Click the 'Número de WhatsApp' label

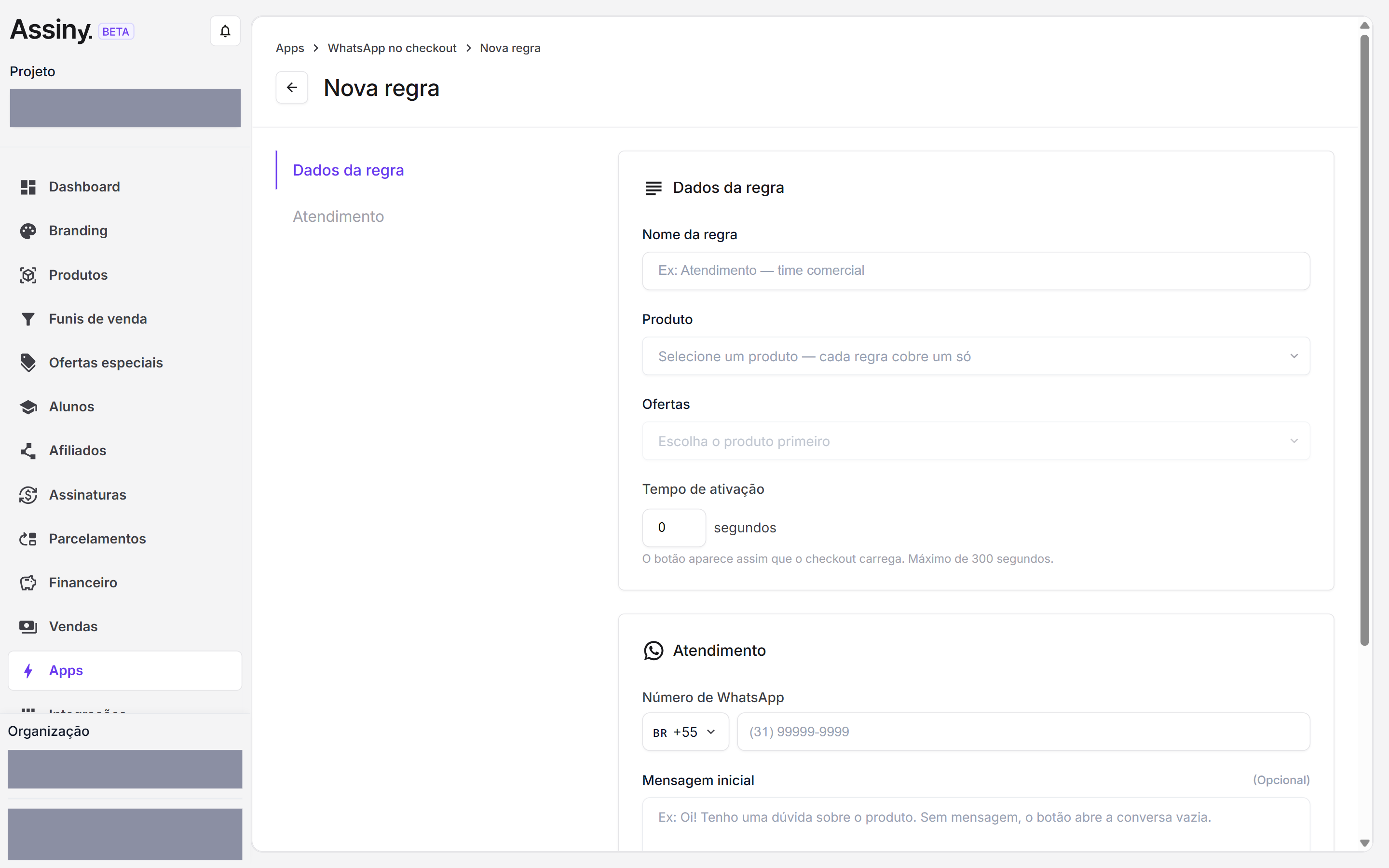point(713,697)
